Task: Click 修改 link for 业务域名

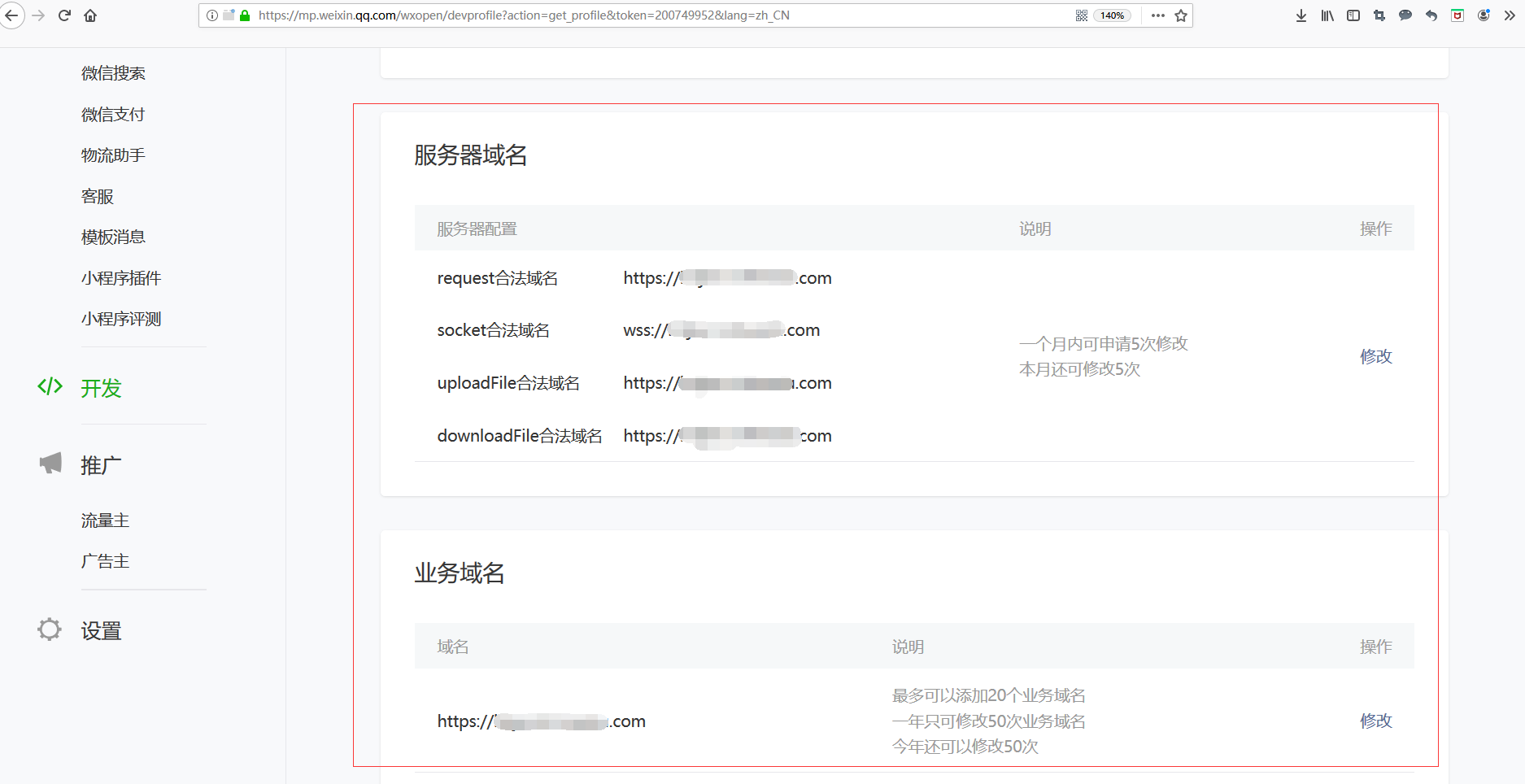Action: point(1376,721)
